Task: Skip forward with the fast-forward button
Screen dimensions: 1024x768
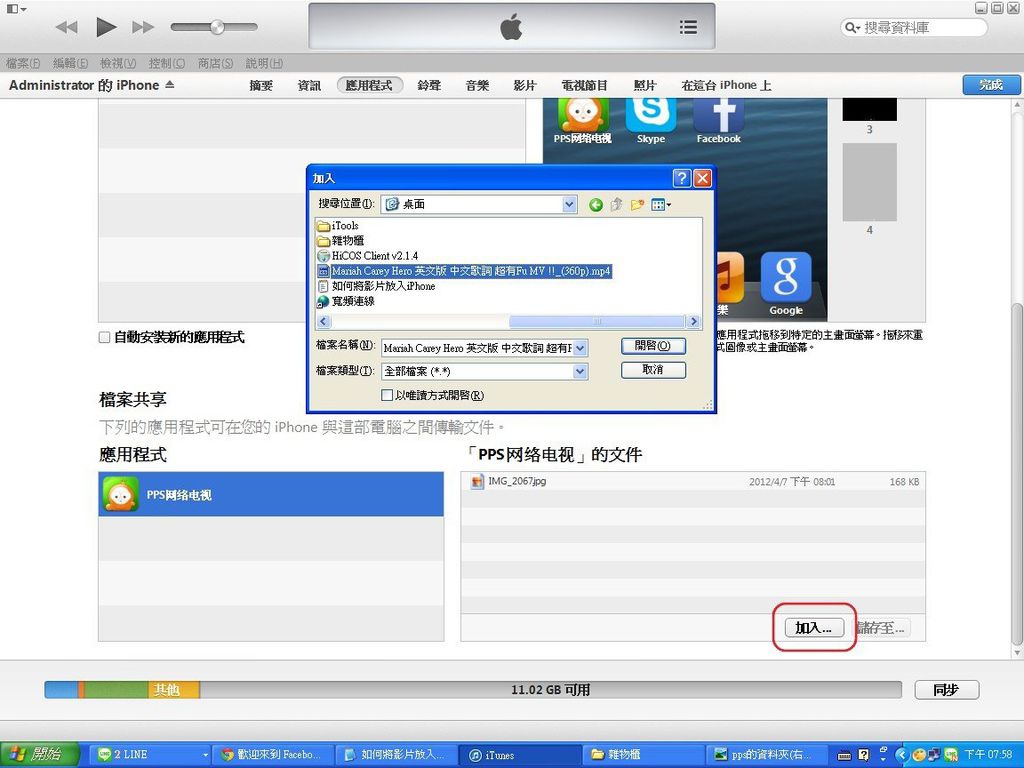Action: (143, 27)
